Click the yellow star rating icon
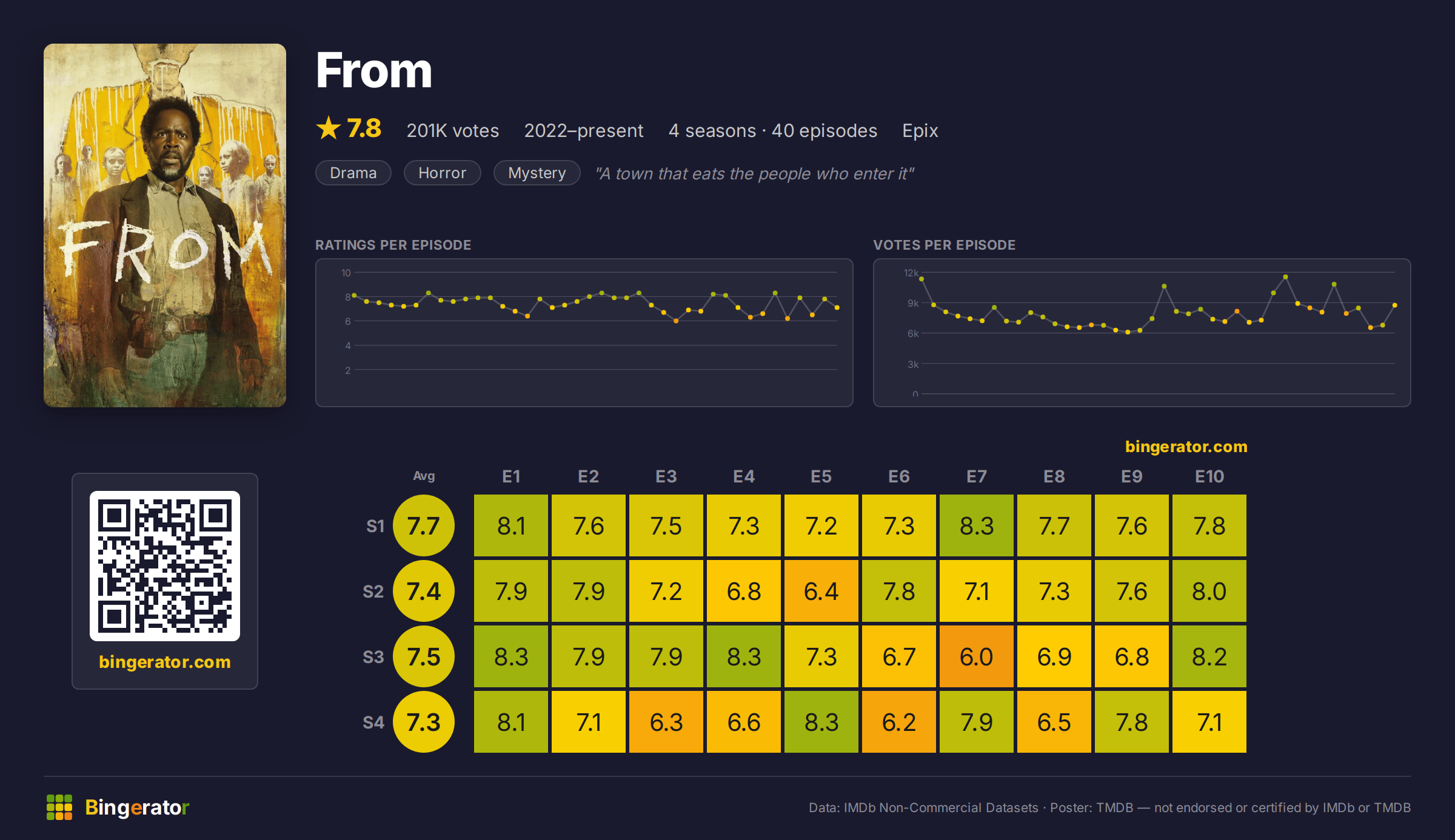 329,128
